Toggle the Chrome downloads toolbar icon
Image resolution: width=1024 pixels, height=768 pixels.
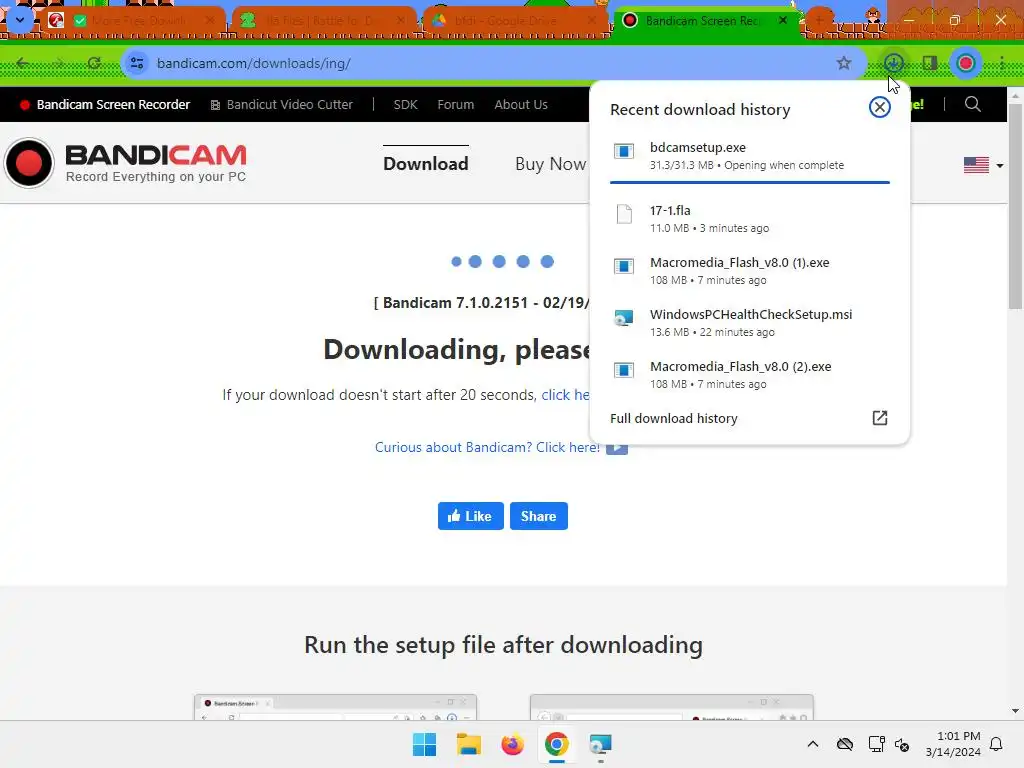893,63
